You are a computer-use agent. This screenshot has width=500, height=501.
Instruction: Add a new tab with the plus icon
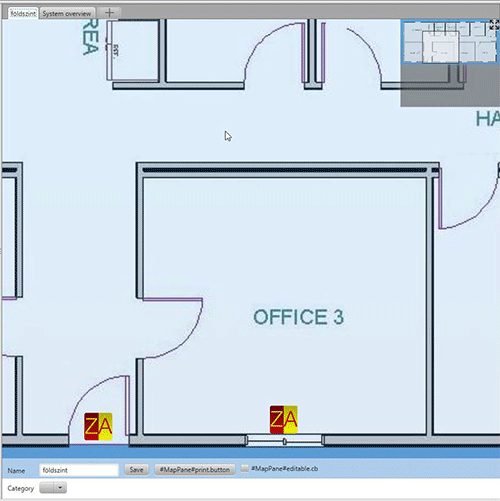coord(109,13)
